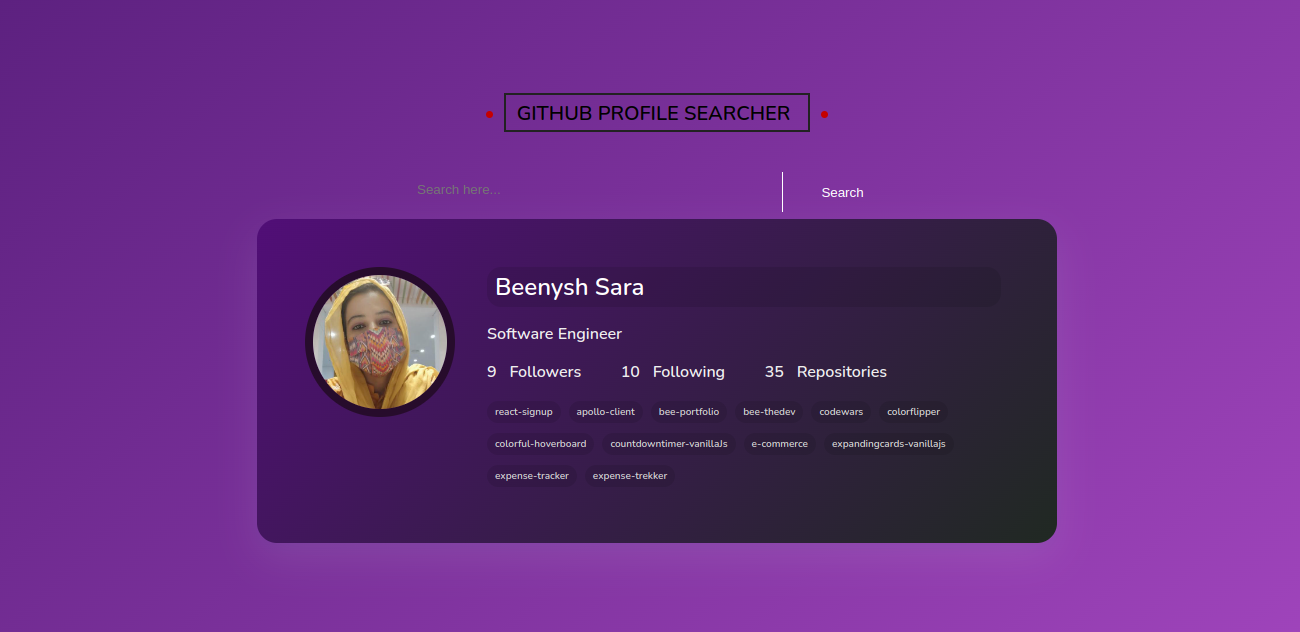Select the bee-portfolio repo tag
The height and width of the screenshot is (632, 1300).
click(689, 412)
